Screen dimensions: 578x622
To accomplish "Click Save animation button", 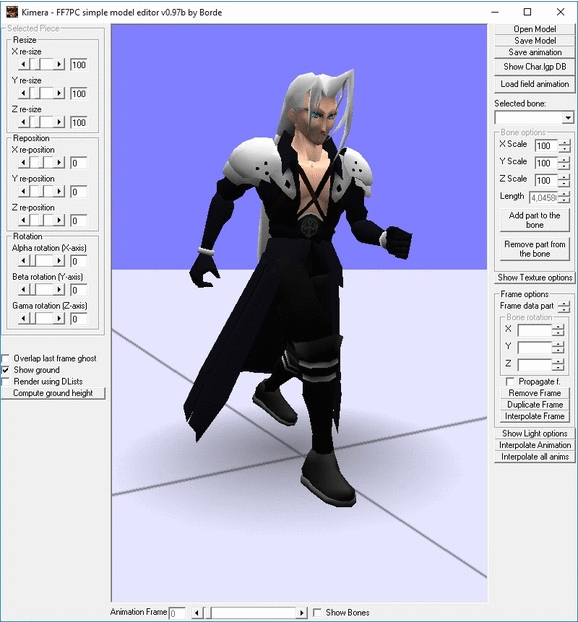I will pyautogui.click(x=534, y=52).
